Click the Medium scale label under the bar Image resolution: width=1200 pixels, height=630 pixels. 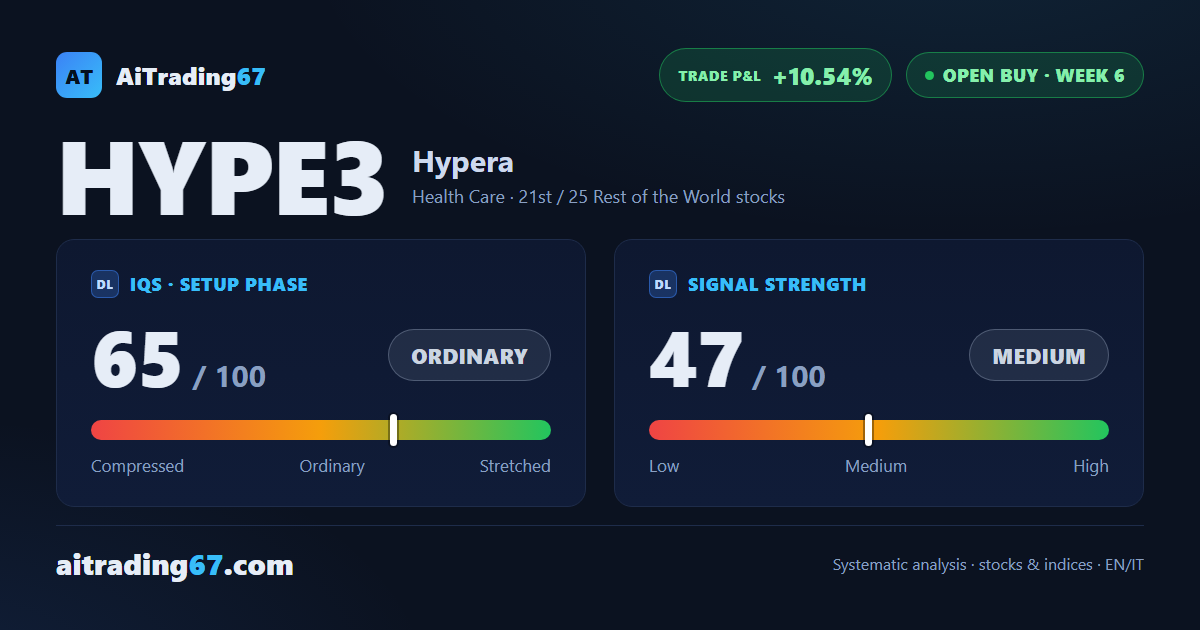pyautogui.click(x=876, y=466)
